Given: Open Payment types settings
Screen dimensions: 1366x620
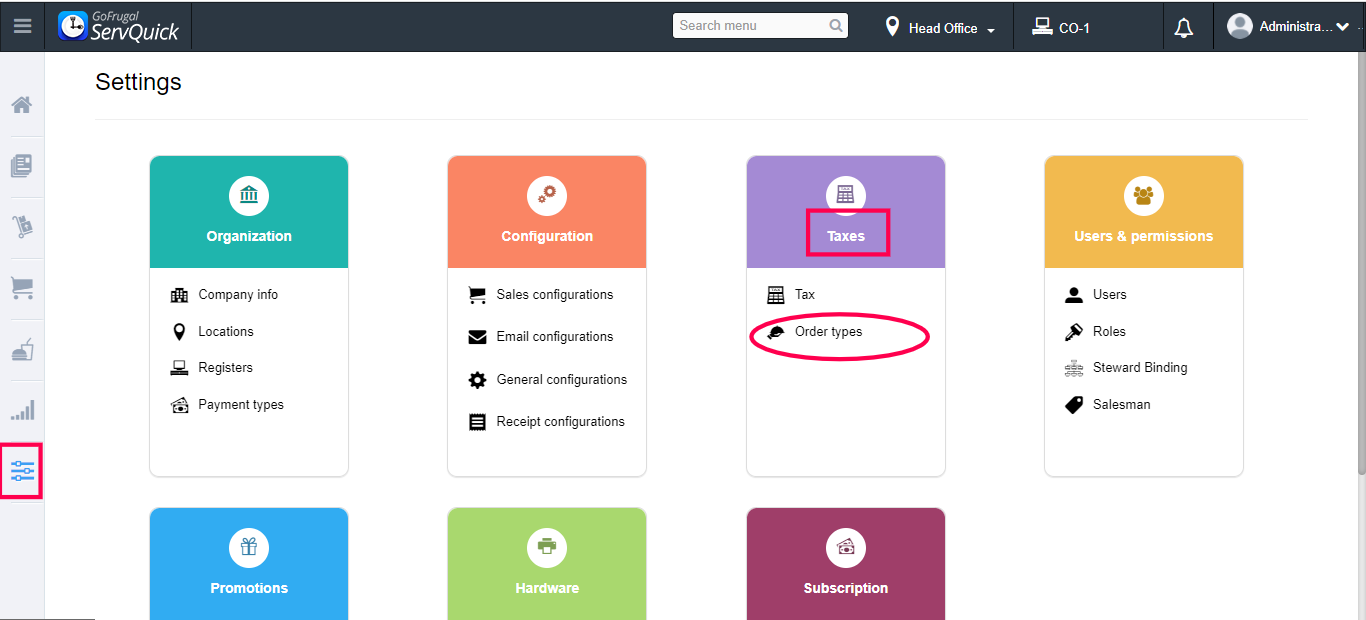Looking at the screenshot, I should coord(241,405).
